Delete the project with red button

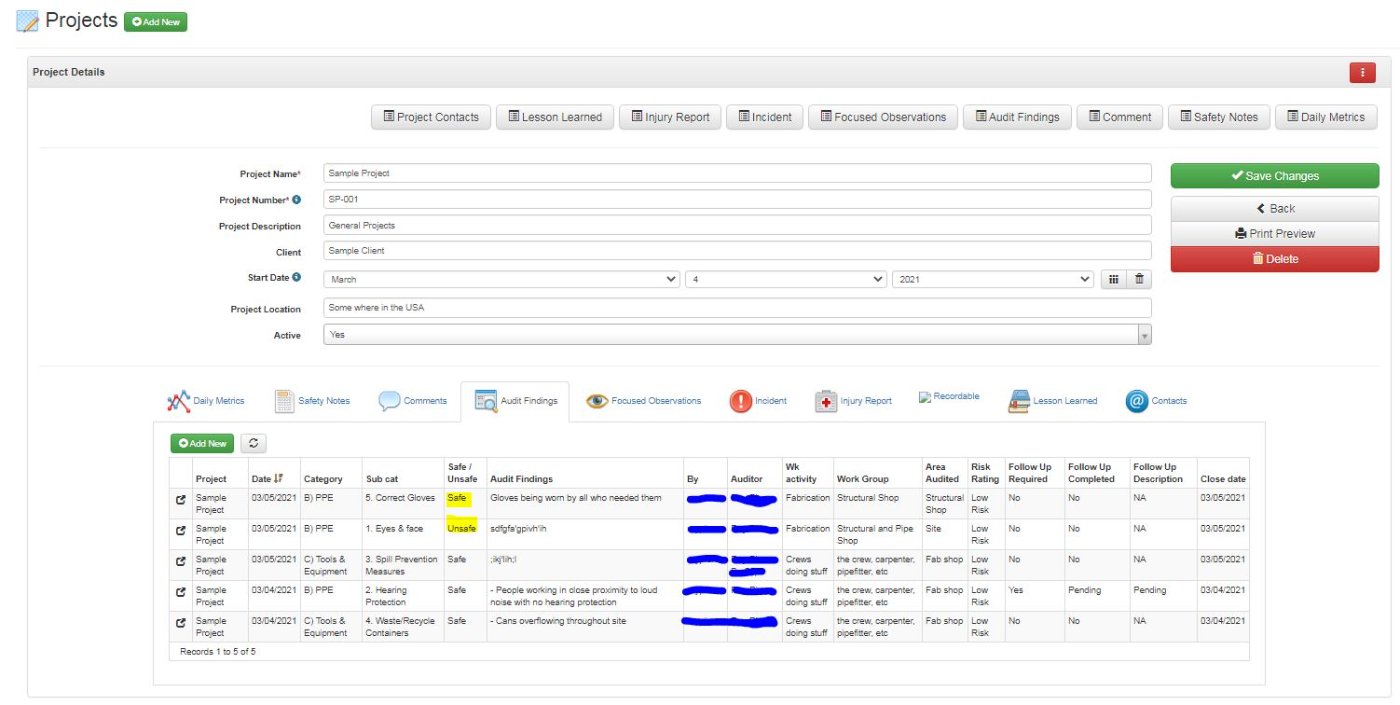click(1275, 259)
